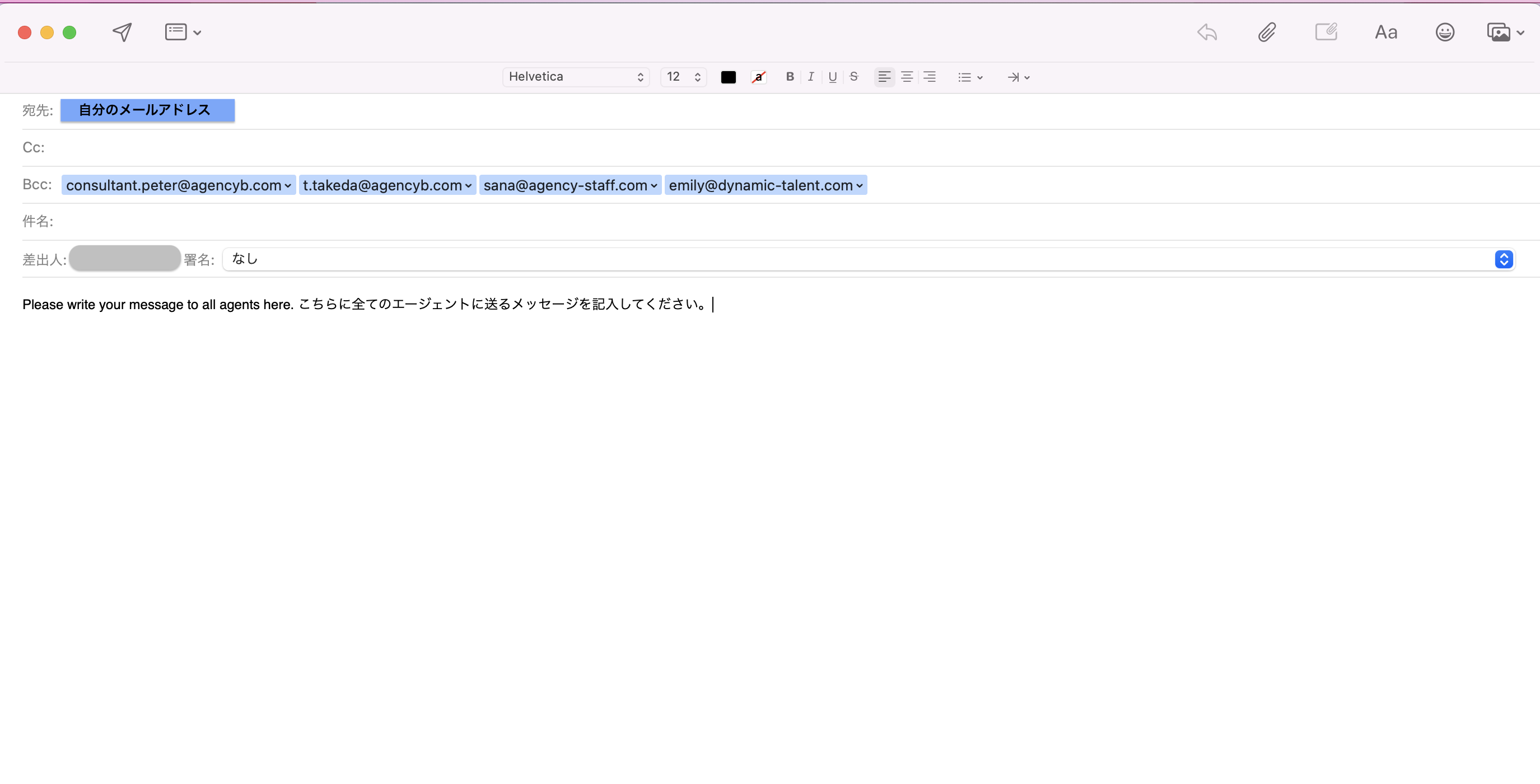
Task: Align text to the right
Action: [x=929, y=77]
